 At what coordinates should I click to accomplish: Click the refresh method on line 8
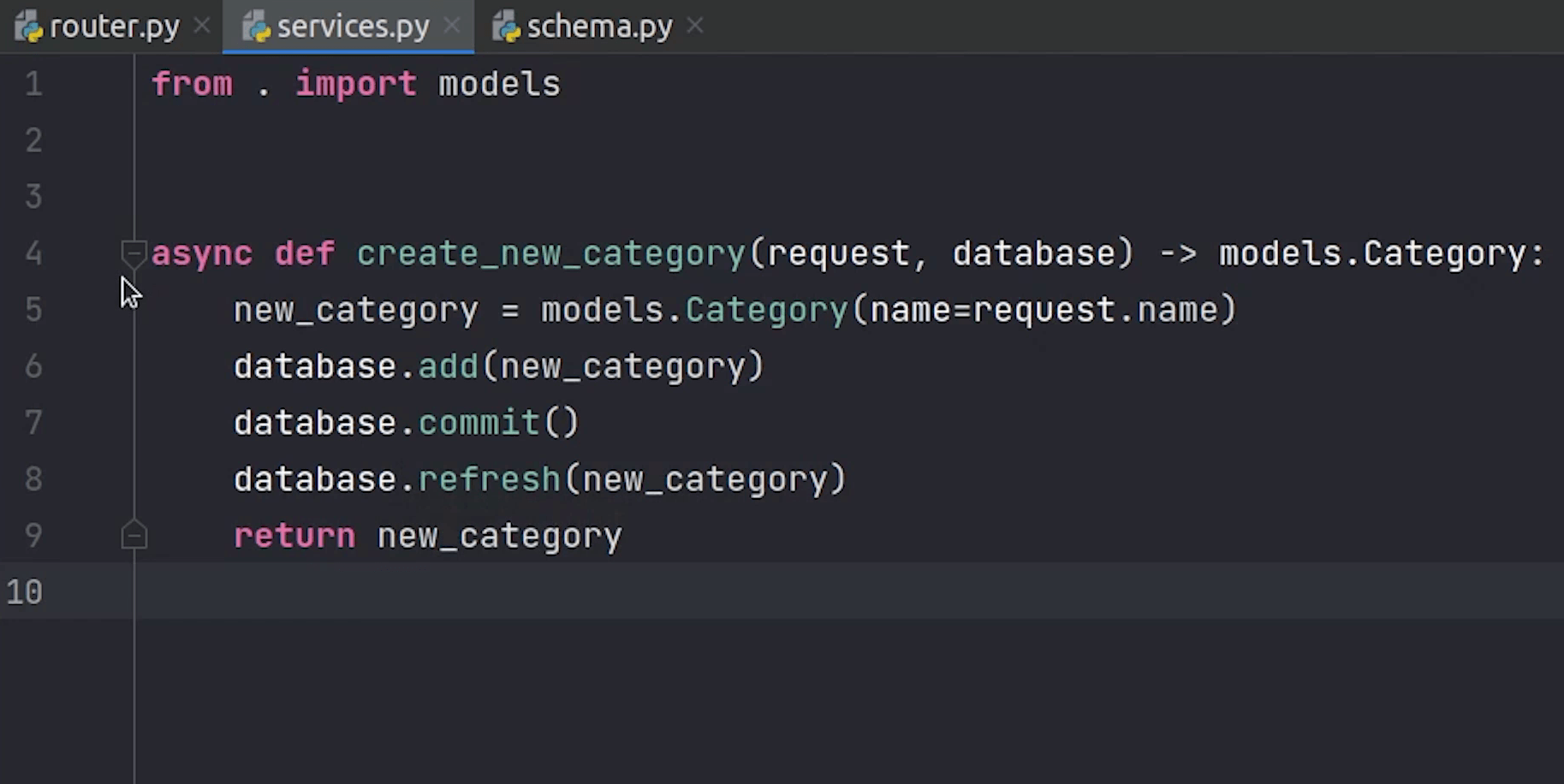(489, 479)
